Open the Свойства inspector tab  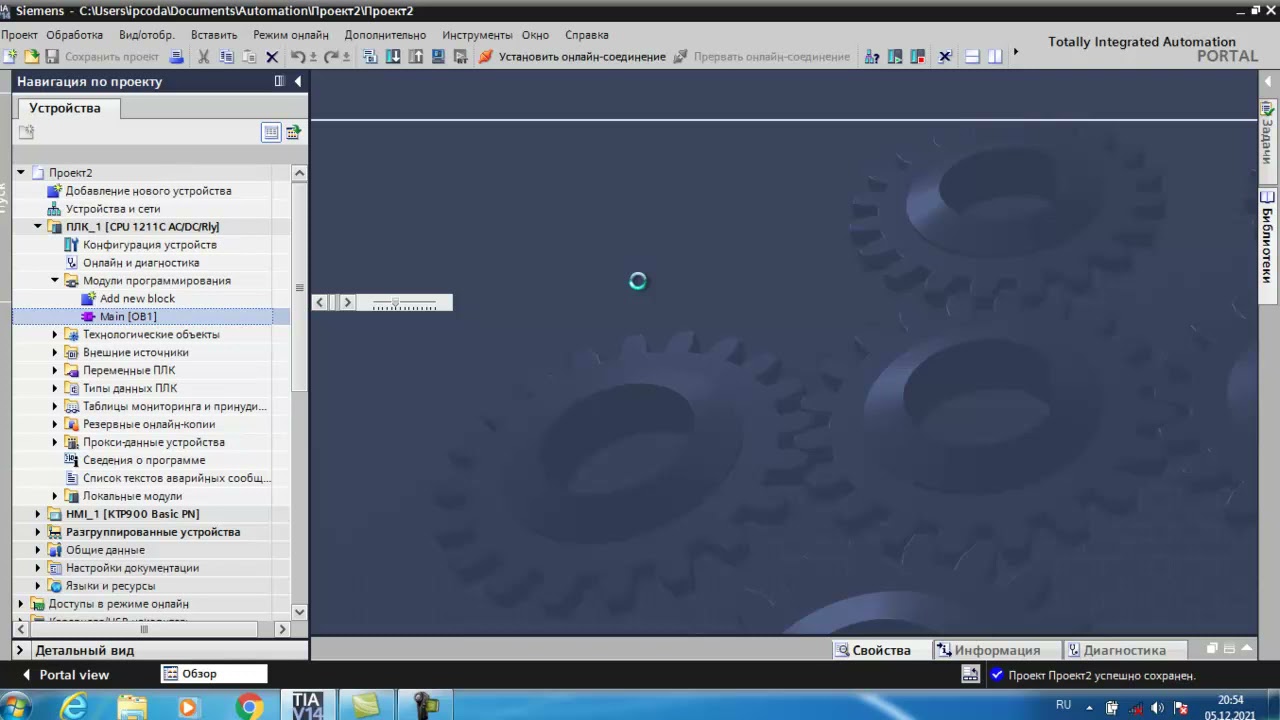point(881,650)
